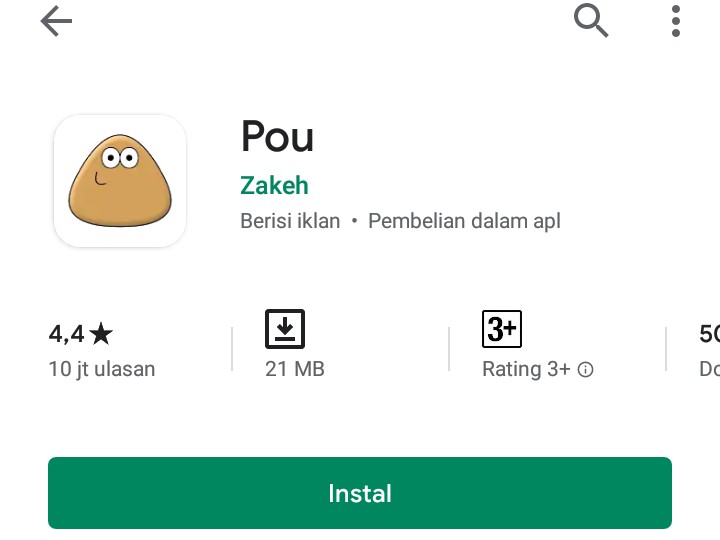Tap the star next to 4,4

101,334
